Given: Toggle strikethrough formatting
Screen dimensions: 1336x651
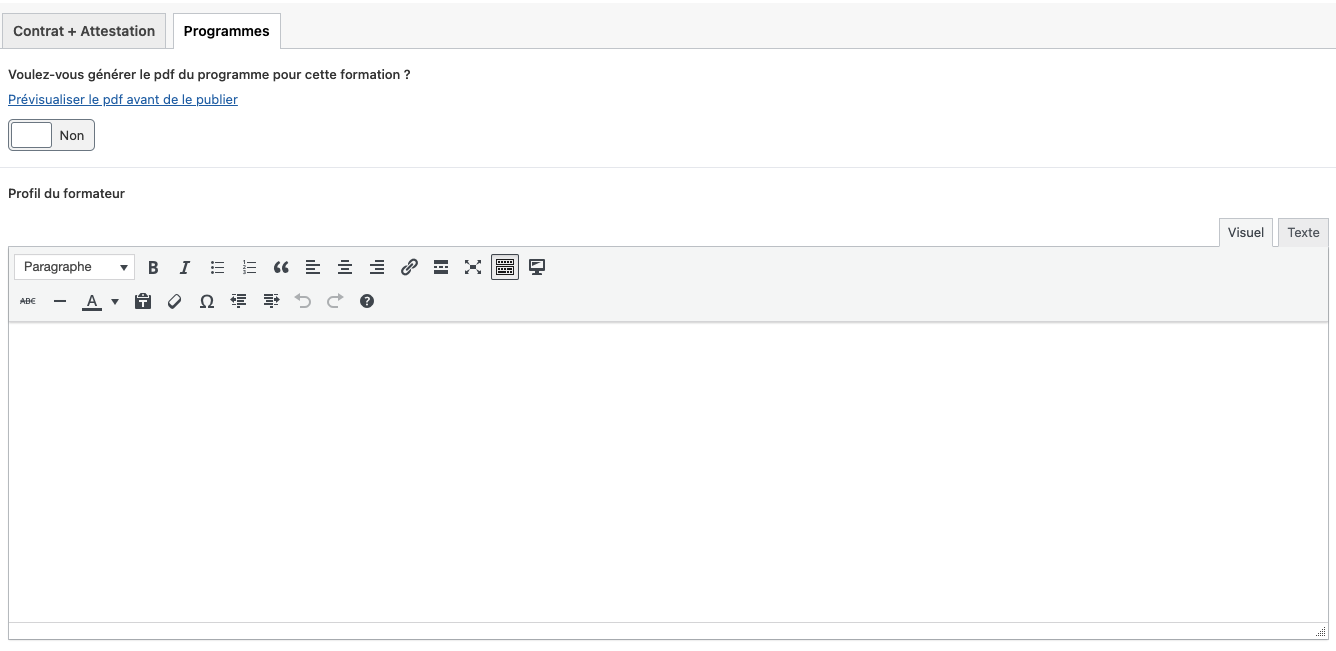Looking at the screenshot, I should (x=28, y=301).
